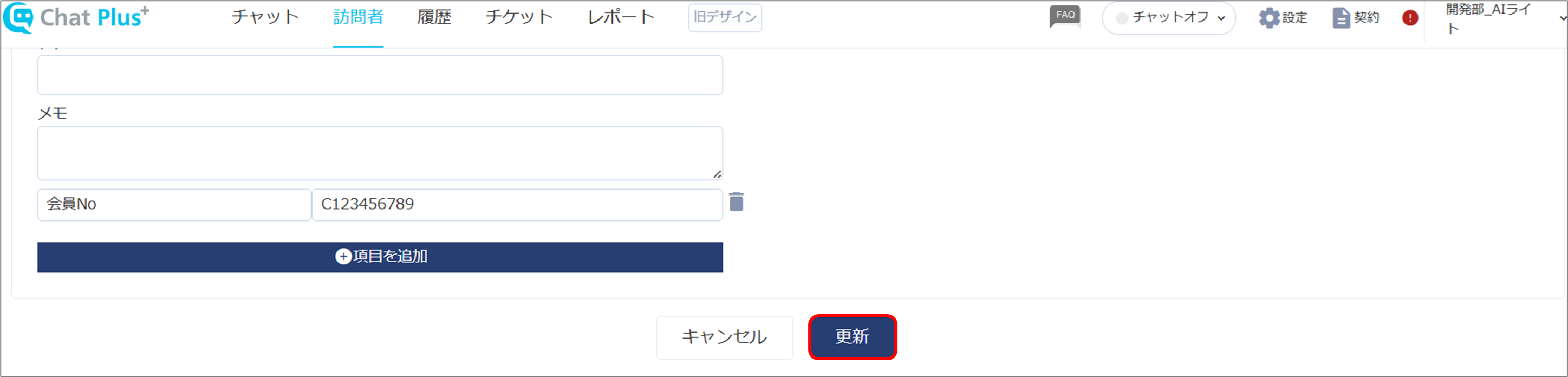Screen dimensions: 1568x377
Task: Click the 更新 button
Action: (x=852, y=337)
